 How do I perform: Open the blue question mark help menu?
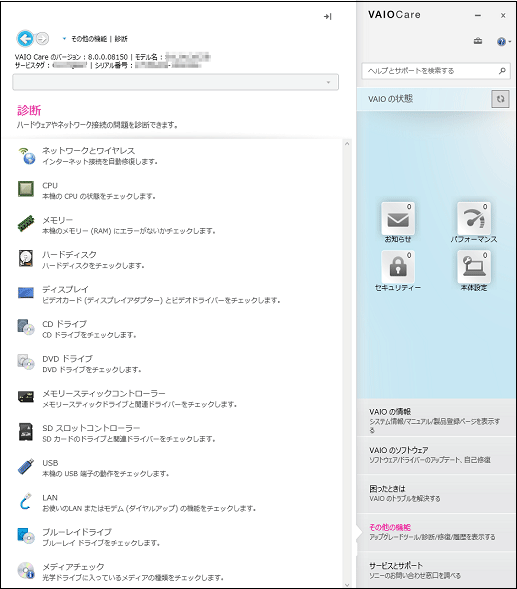[503, 41]
